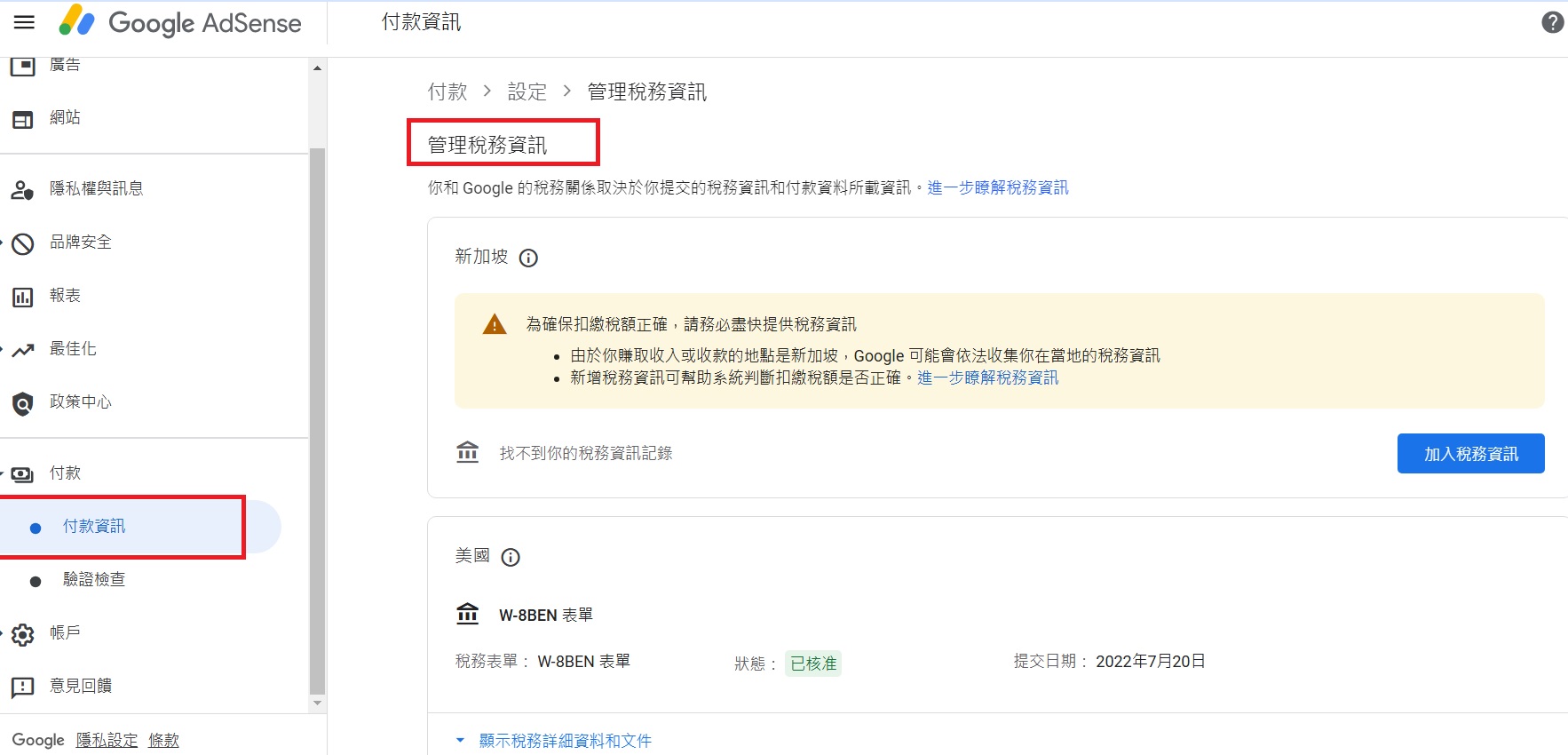Click 加入稅務資訊 button
This screenshot has width=1568, height=755.
coord(1470,453)
